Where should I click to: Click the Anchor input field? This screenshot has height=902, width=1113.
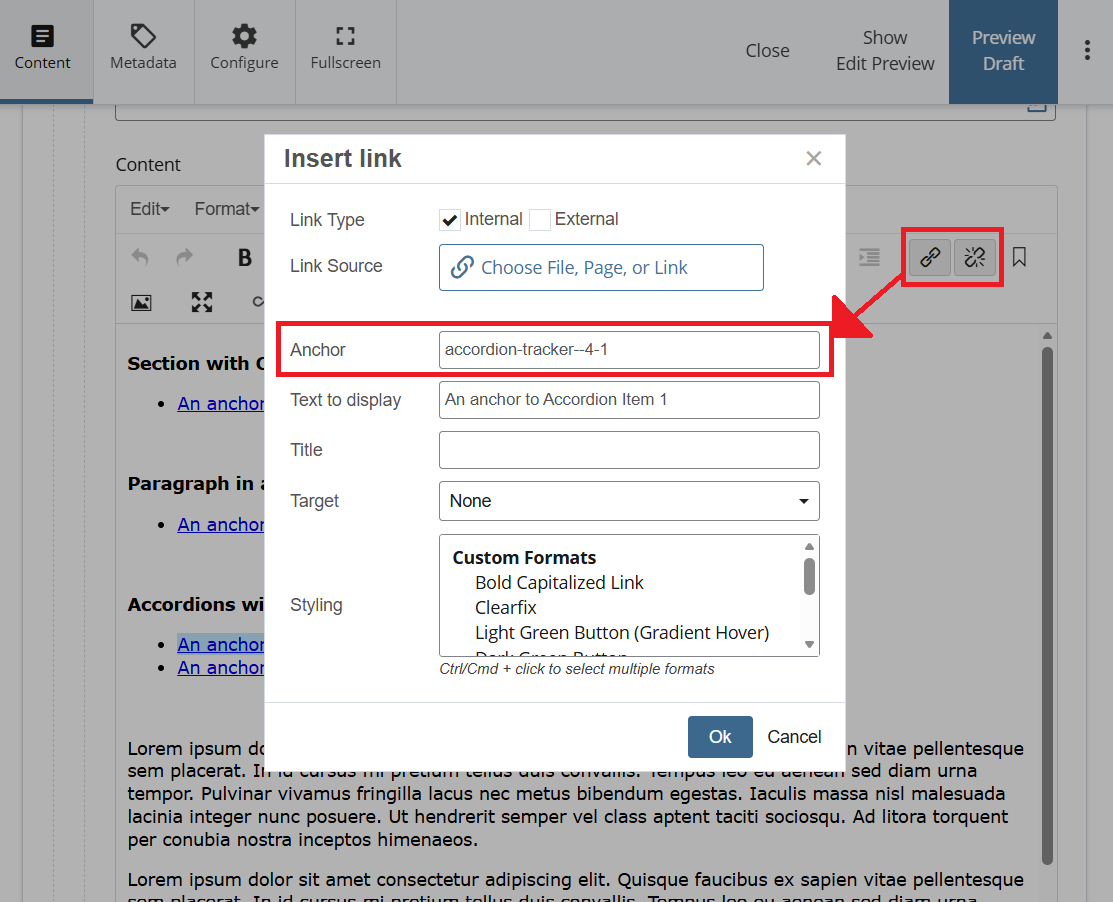tap(629, 350)
